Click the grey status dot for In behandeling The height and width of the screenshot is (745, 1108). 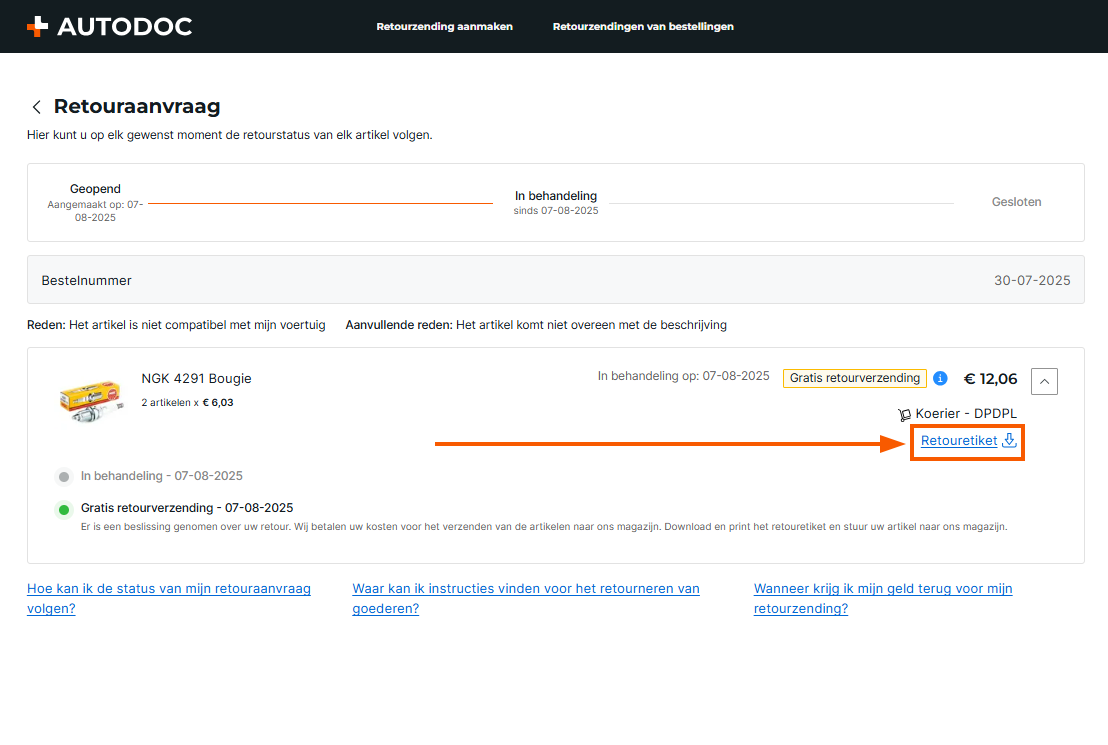click(x=64, y=477)
